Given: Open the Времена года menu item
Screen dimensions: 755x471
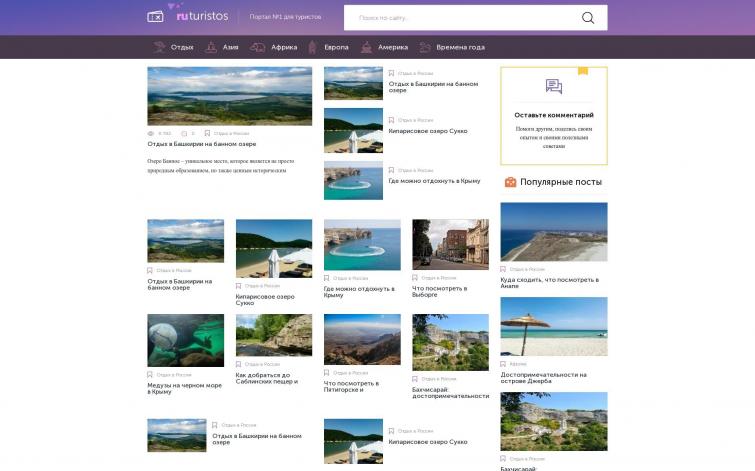Looking at the screenshot, I should [460, 47].
